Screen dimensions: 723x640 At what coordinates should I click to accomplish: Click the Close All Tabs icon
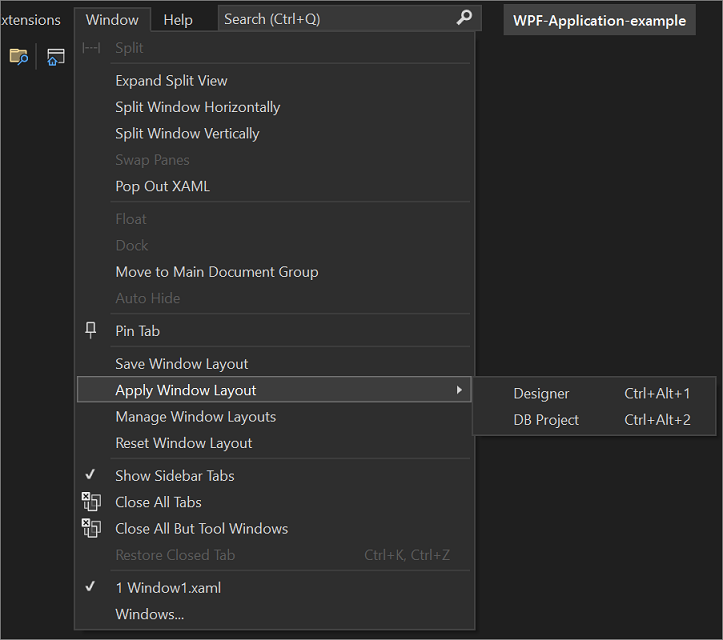pos(92,502)
